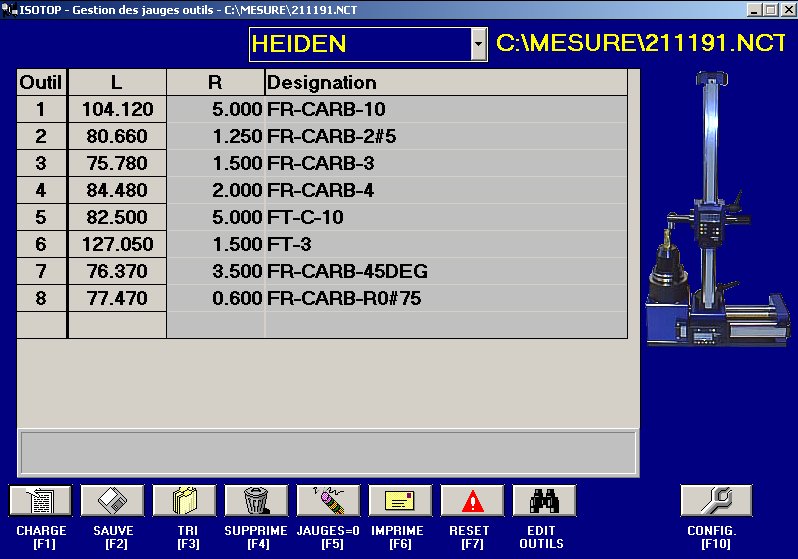Click radius value 0.600
The height and width of the screenshot is (559, 798).
pyautogui.click(x=216, y=298)
